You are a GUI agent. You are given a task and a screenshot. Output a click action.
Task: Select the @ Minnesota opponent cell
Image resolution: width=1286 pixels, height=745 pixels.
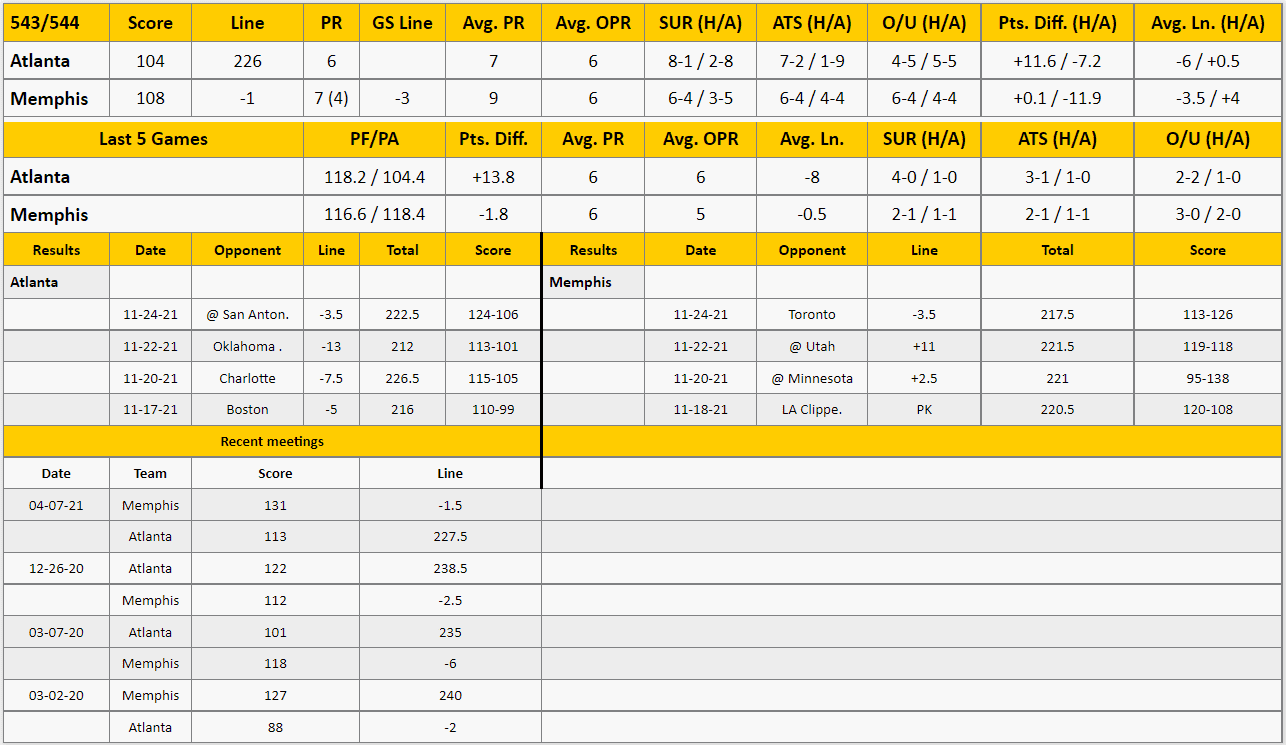click(x=812, y=378)
